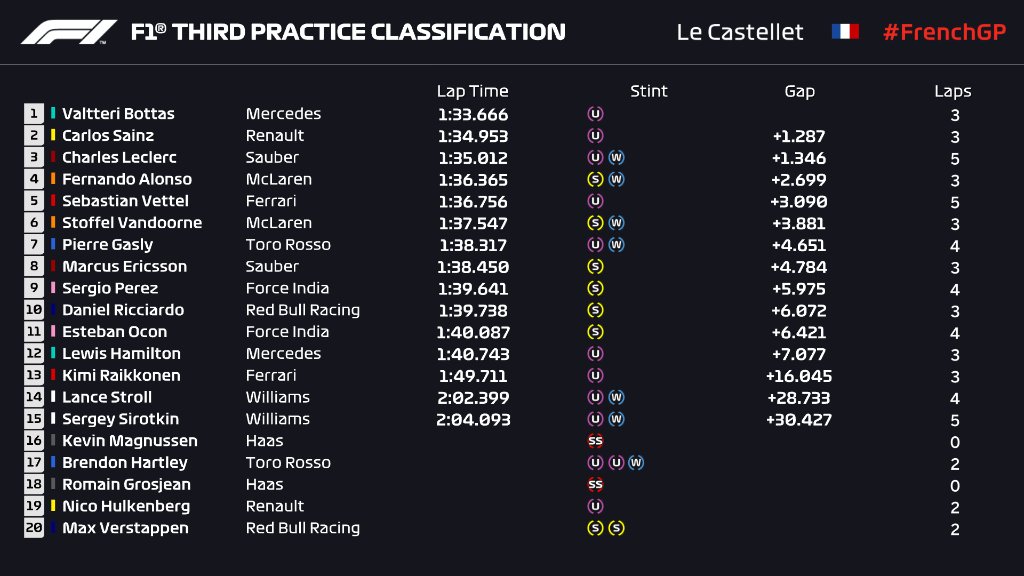Image resolution: width=1024 pixels, height=576 pixels.
Task: Click Sebastian Vettel's lap time 1:36.756
Action: point(473,201)
